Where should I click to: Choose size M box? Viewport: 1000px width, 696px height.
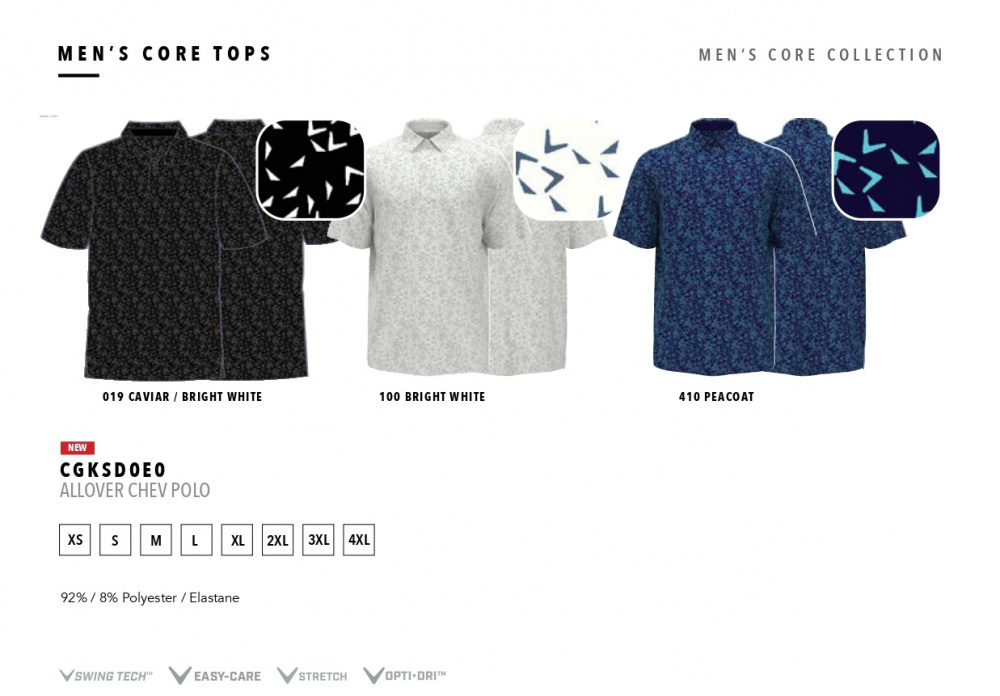point(156,540)
